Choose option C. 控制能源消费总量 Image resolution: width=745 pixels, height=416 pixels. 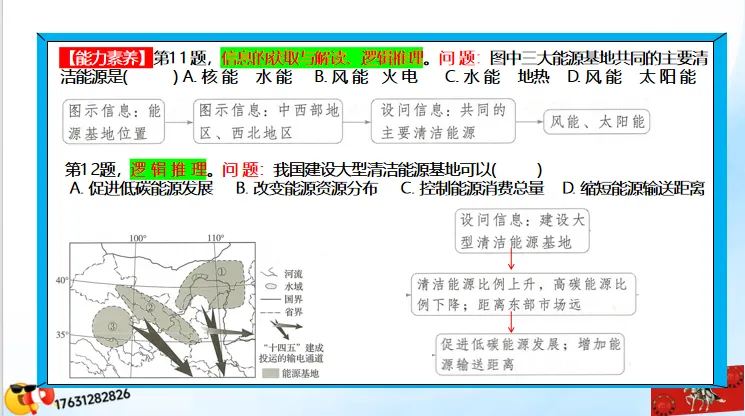point(472,189)
